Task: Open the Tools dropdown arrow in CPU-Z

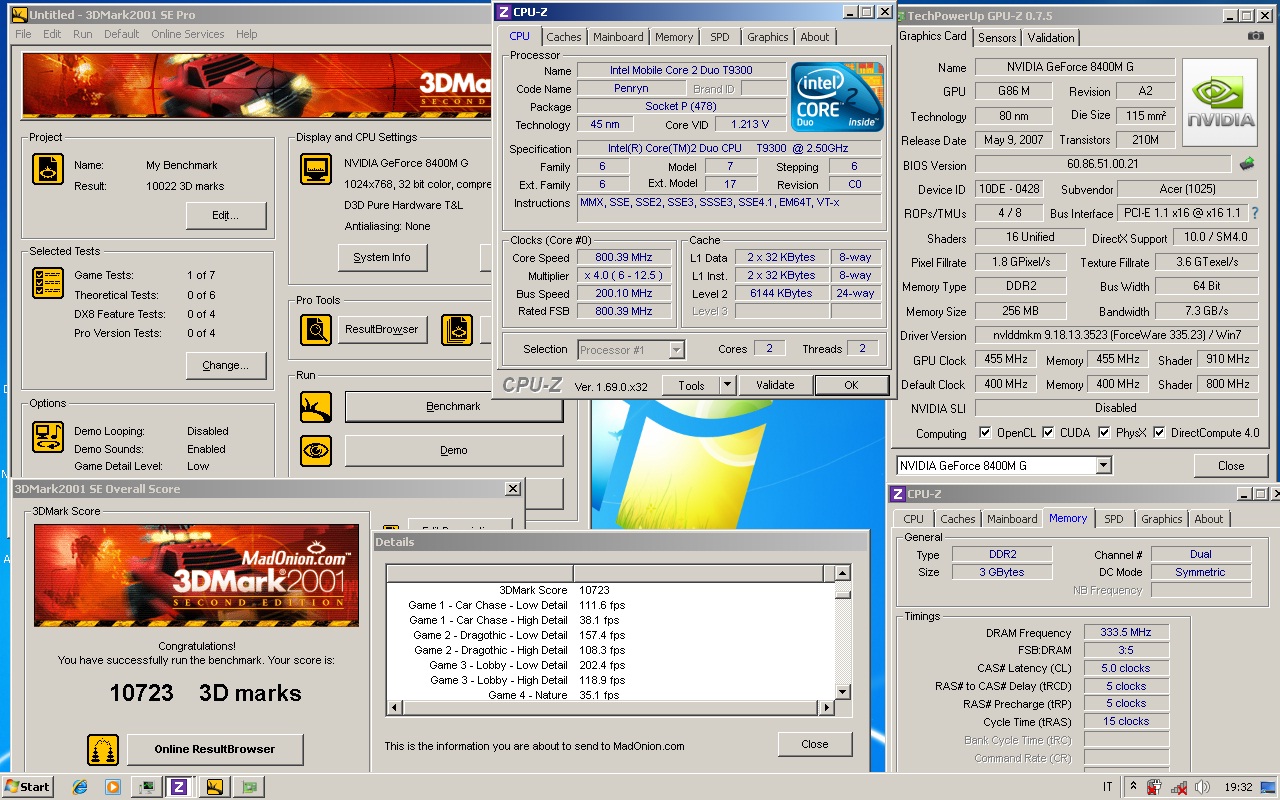Action: pyautogui.click(x=727, y=385)
